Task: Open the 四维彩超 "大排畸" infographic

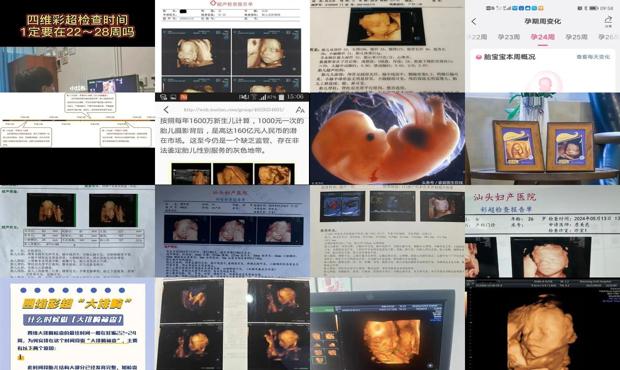Action: pyautogui.click(x=77, y=323)
